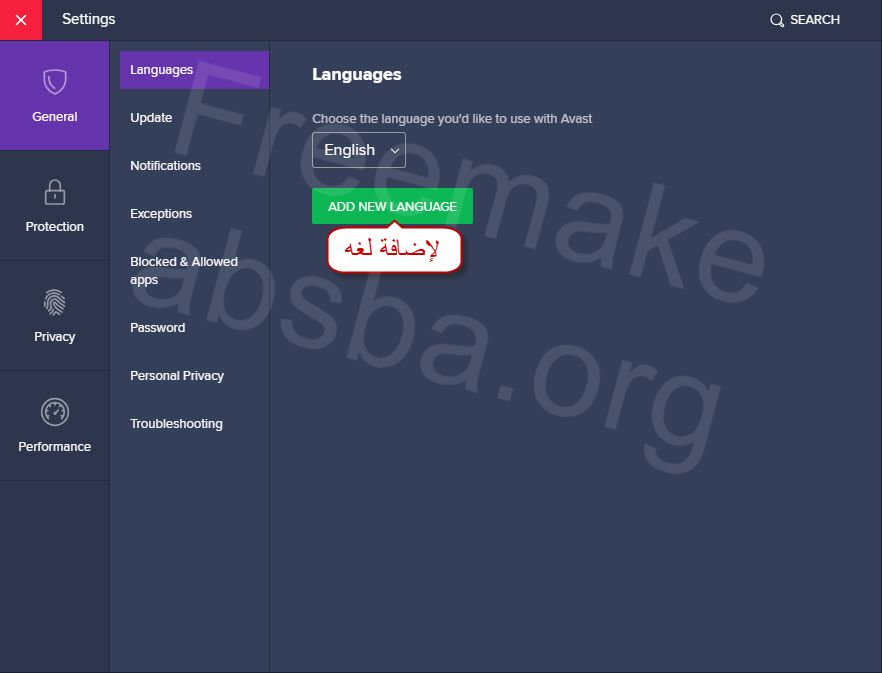Click the chevron arrow in the language selector

[x=394, y=151]
